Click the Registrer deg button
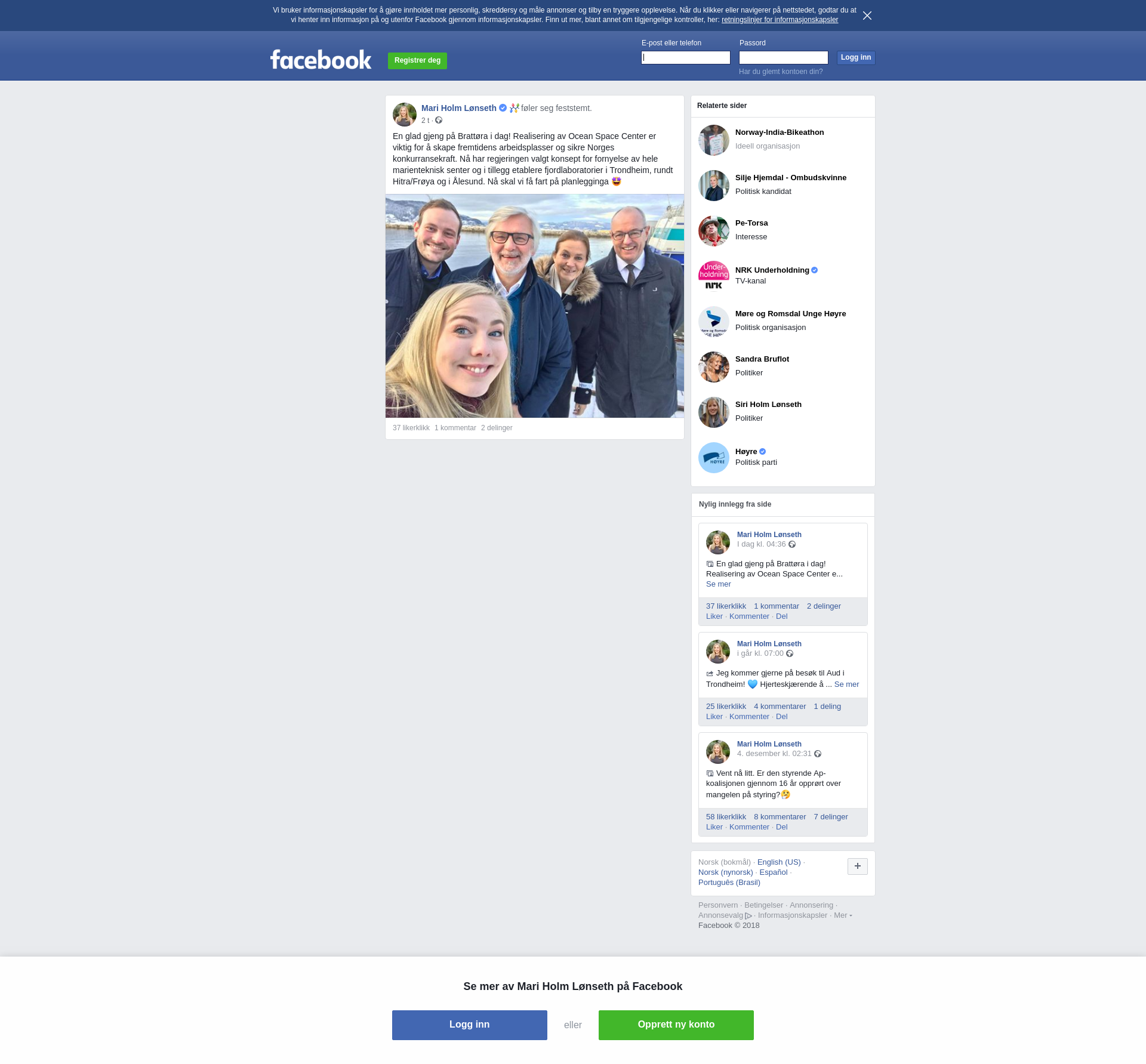Screen dimensions: 1146x1064 (x=417, y=60)
